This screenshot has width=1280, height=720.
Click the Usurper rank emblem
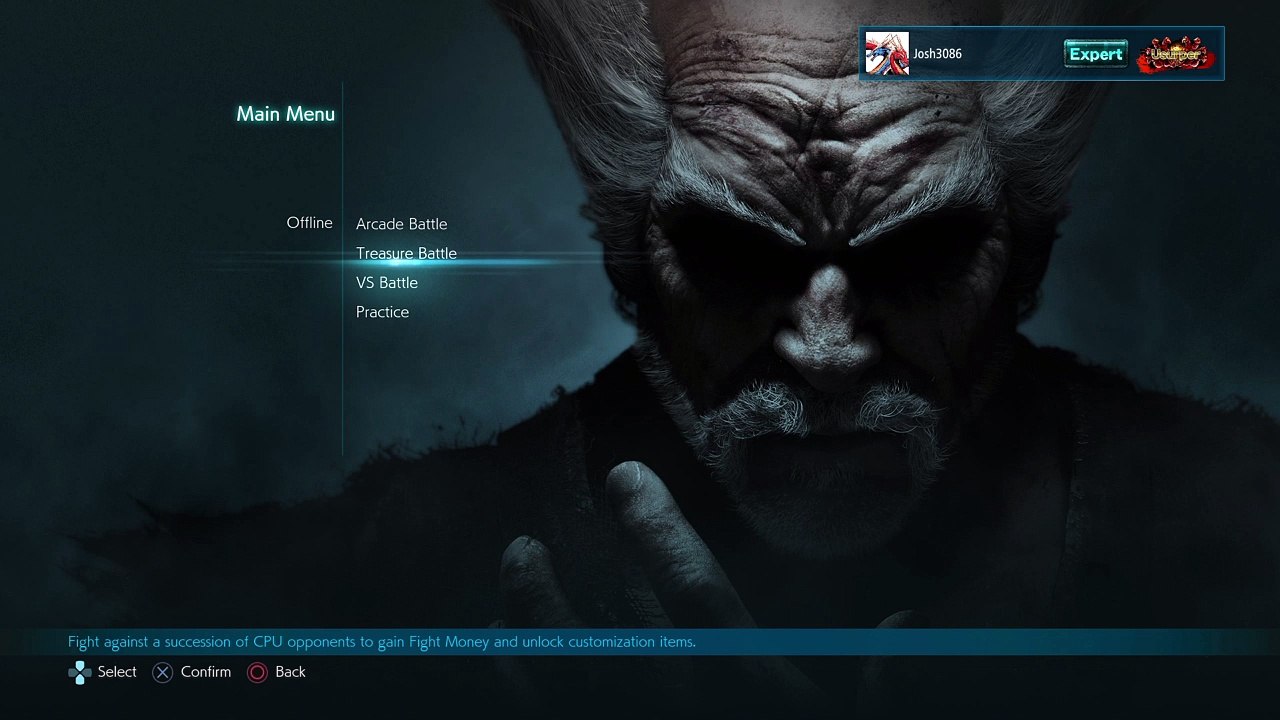[1176, 54]
